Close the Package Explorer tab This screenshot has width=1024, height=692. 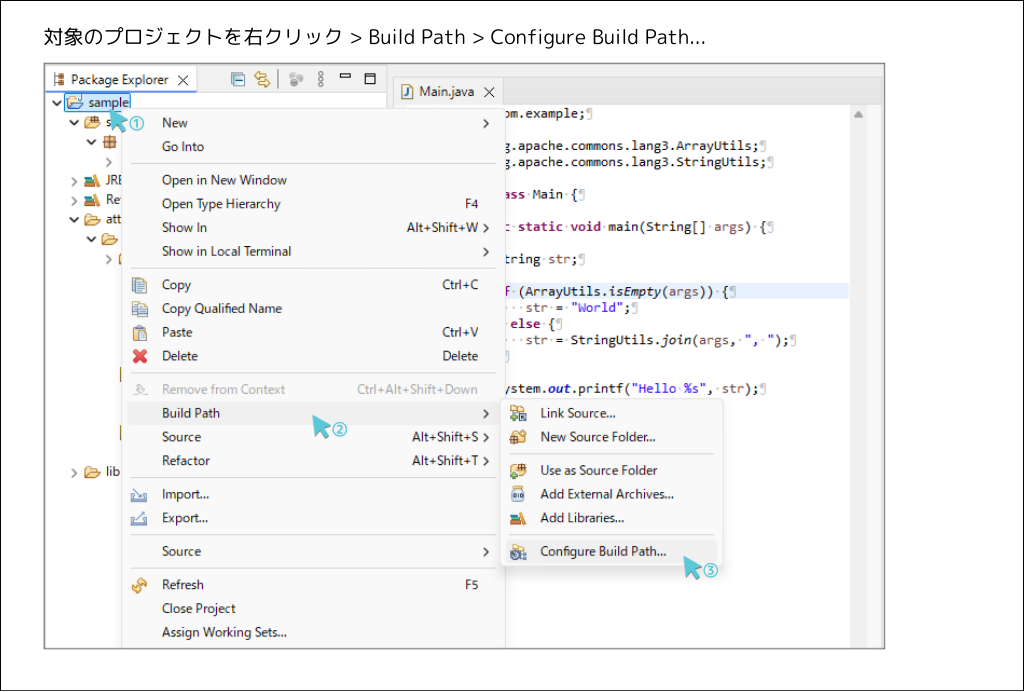coord(184,80)
